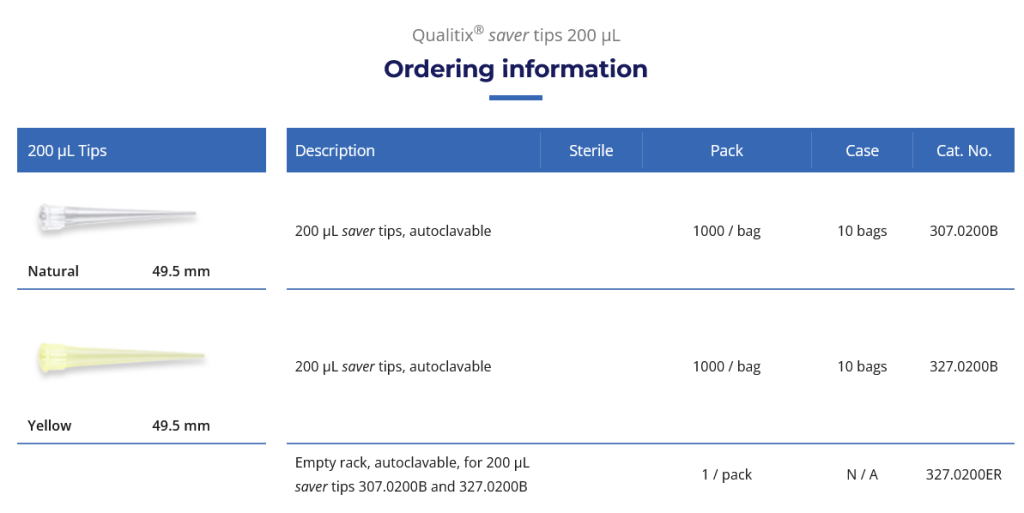Select the Sterile column header
This screenshot has width=1024, height=513.
click(591, 151)
